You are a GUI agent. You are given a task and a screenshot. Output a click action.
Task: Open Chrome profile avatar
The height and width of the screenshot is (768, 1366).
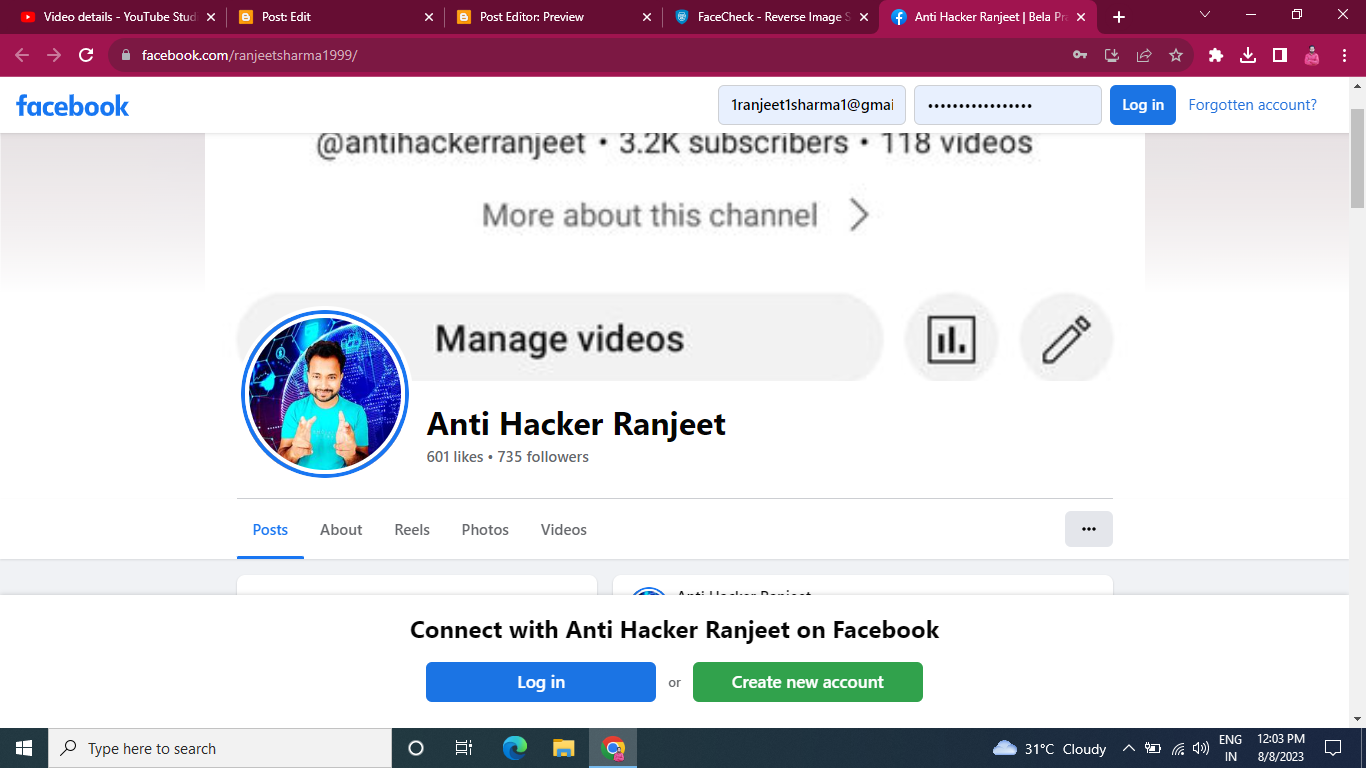[x=1312, y=55]
